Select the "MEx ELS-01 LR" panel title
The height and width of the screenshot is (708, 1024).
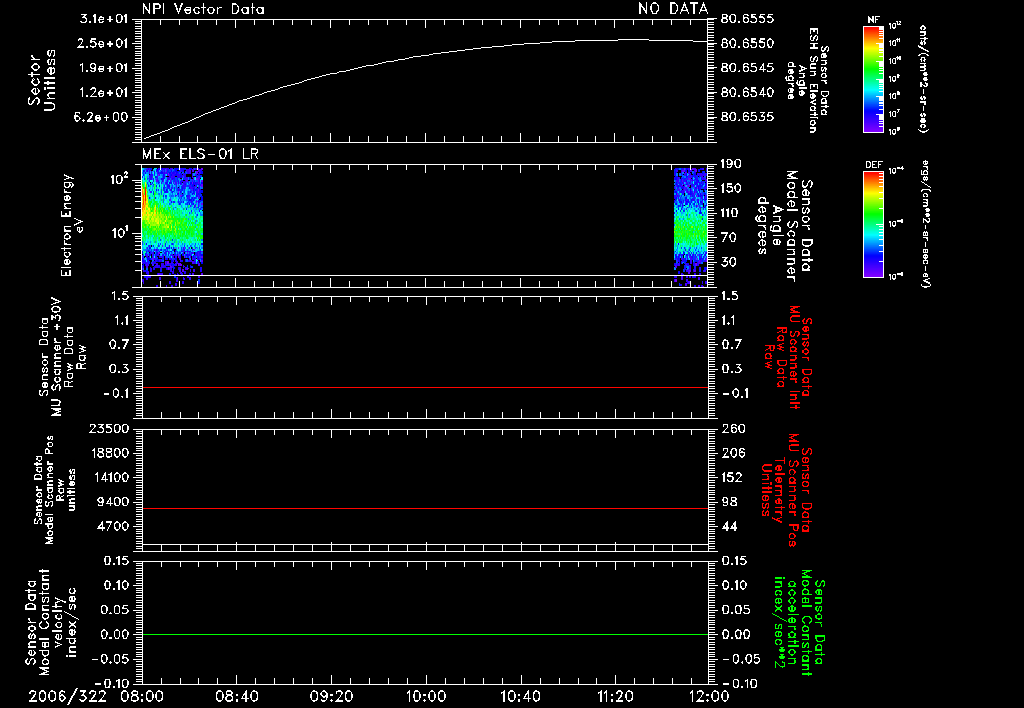[200, 154]
